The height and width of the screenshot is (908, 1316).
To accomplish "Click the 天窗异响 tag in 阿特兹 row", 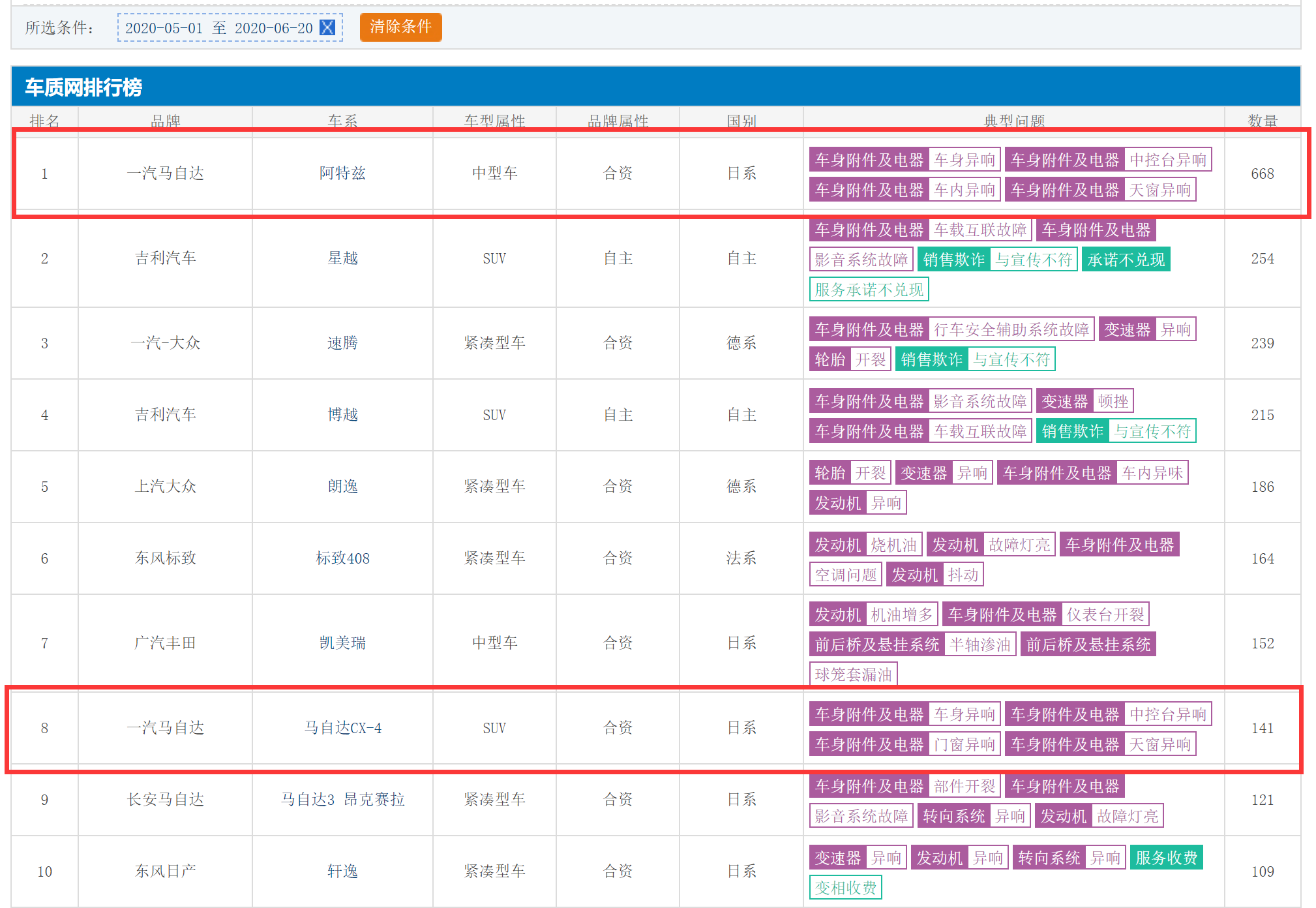I will (x=1159, y=190).
